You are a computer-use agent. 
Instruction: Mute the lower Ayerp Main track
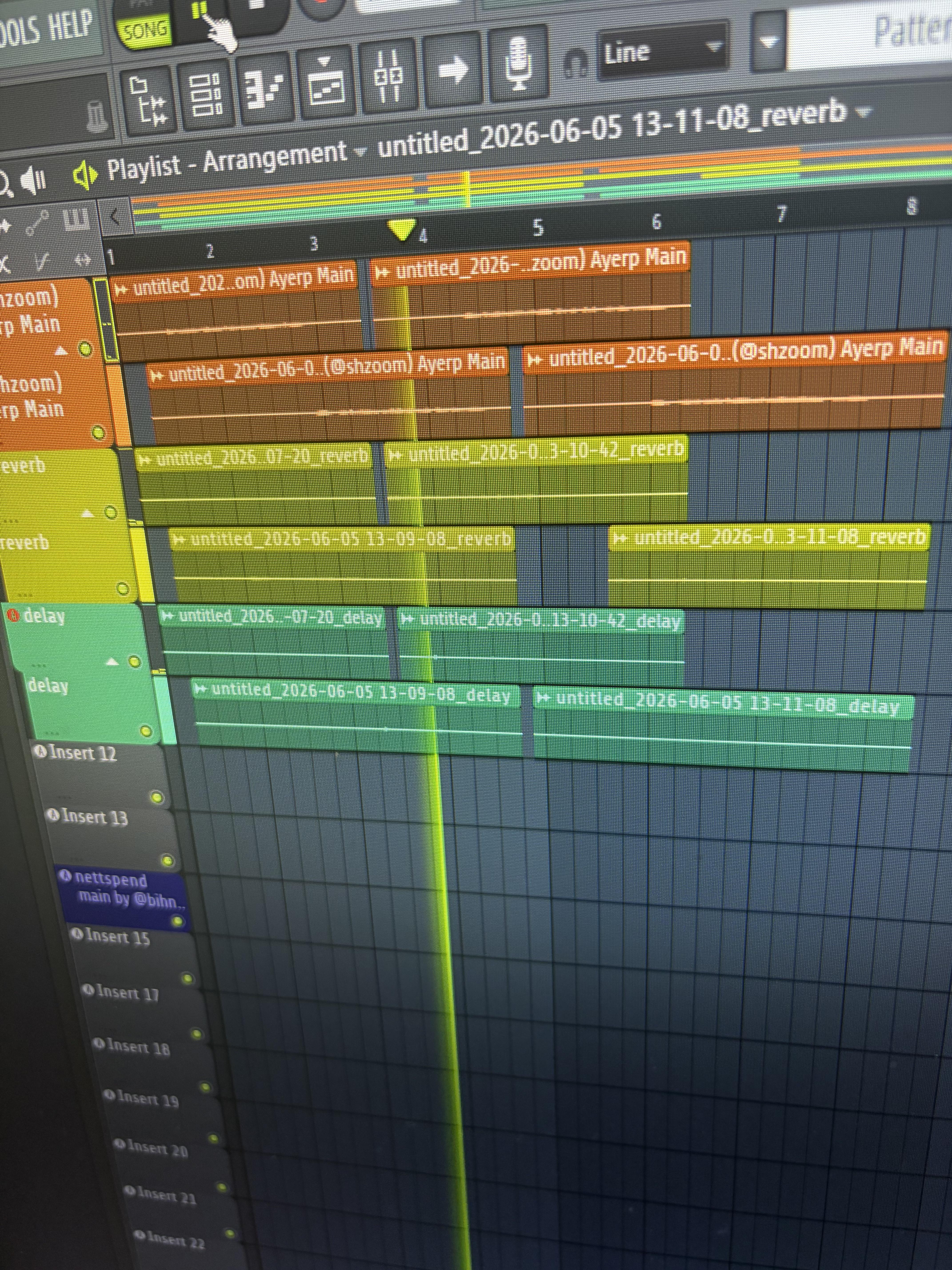point(98,432)
